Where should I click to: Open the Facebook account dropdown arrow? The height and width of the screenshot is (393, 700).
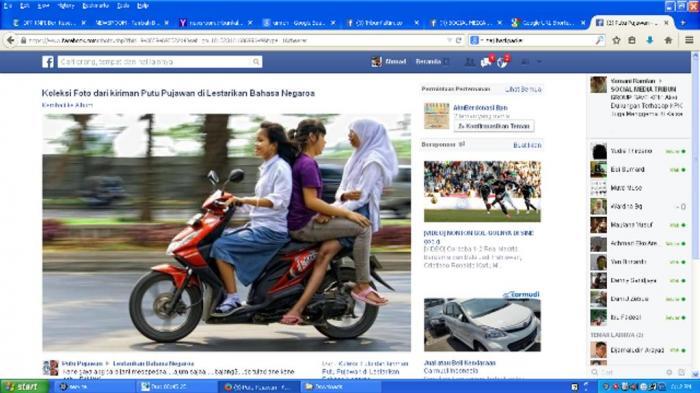coord(539,62)
